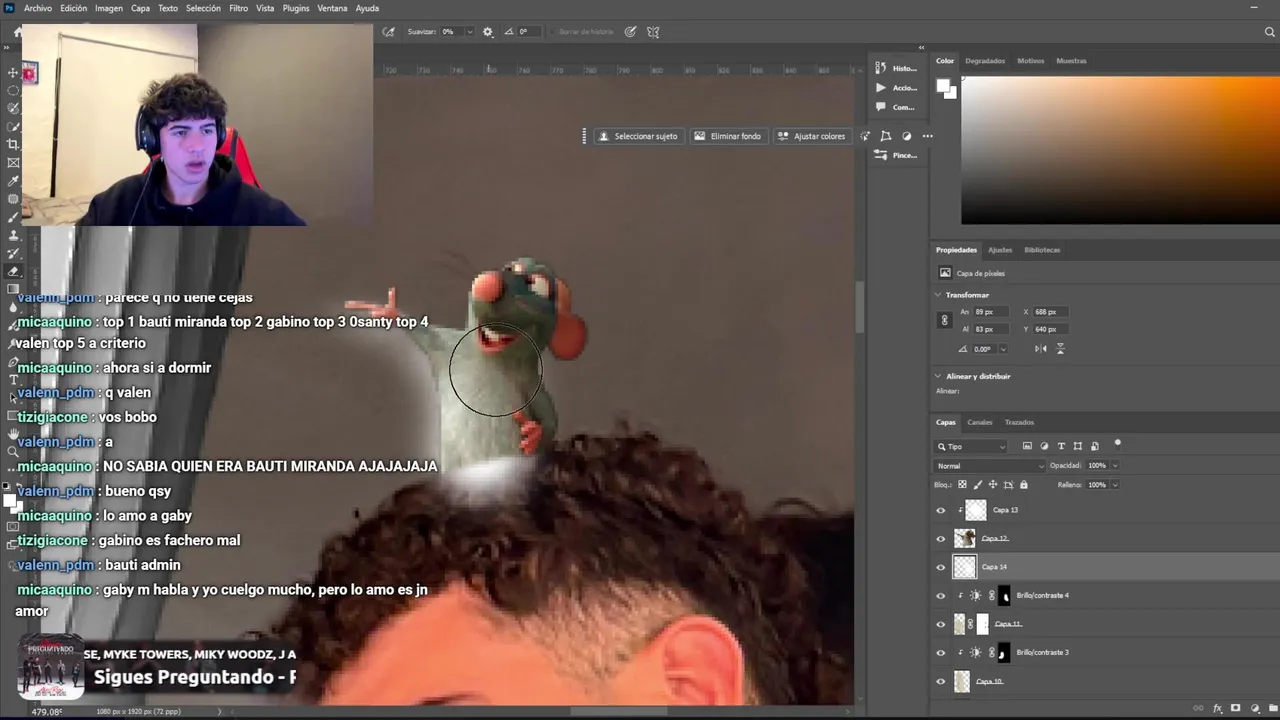Toggle visibility of Capa 12 layer

coord(940,539)
